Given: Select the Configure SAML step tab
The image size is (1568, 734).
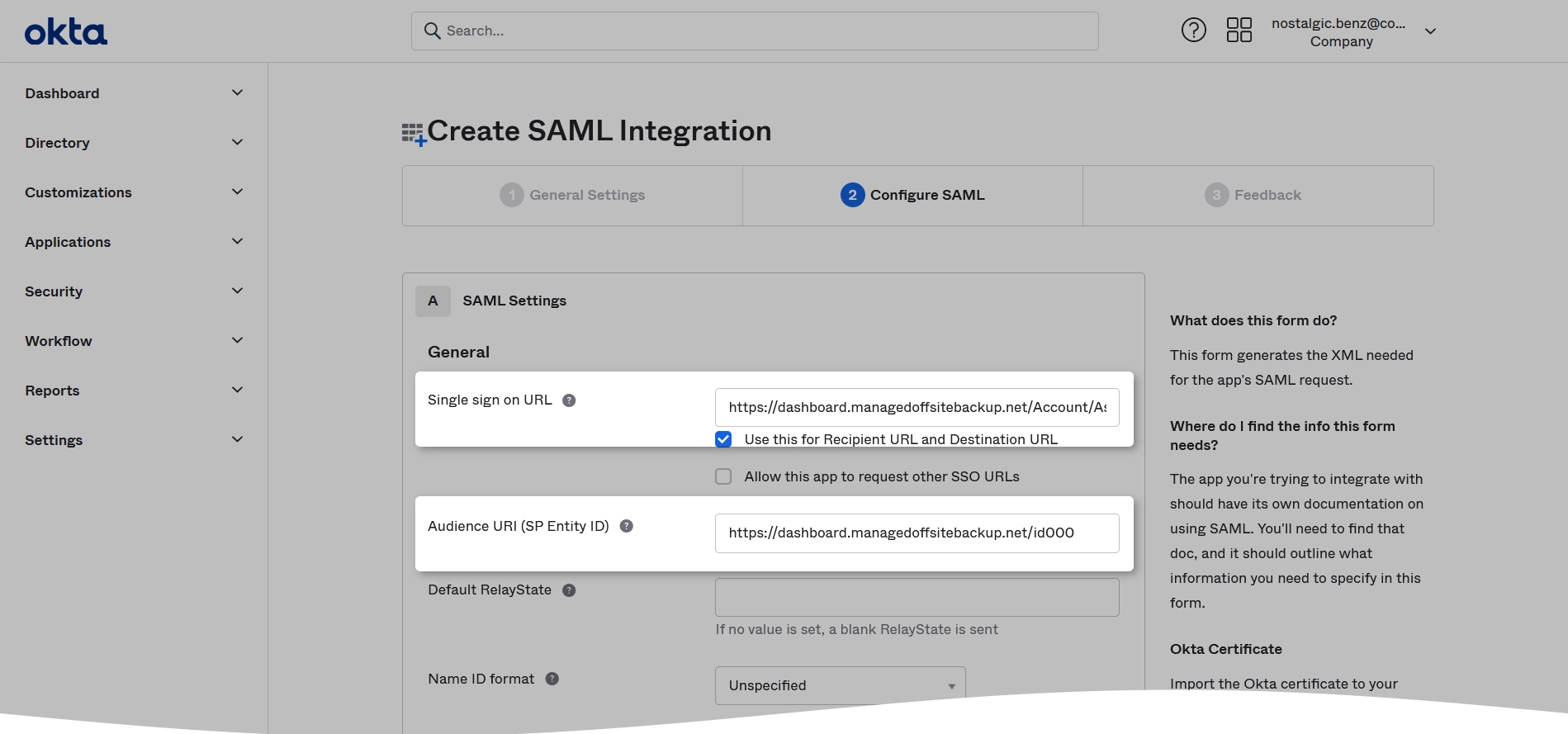Looking at the screenshot, I should click(x=912, y=195).
